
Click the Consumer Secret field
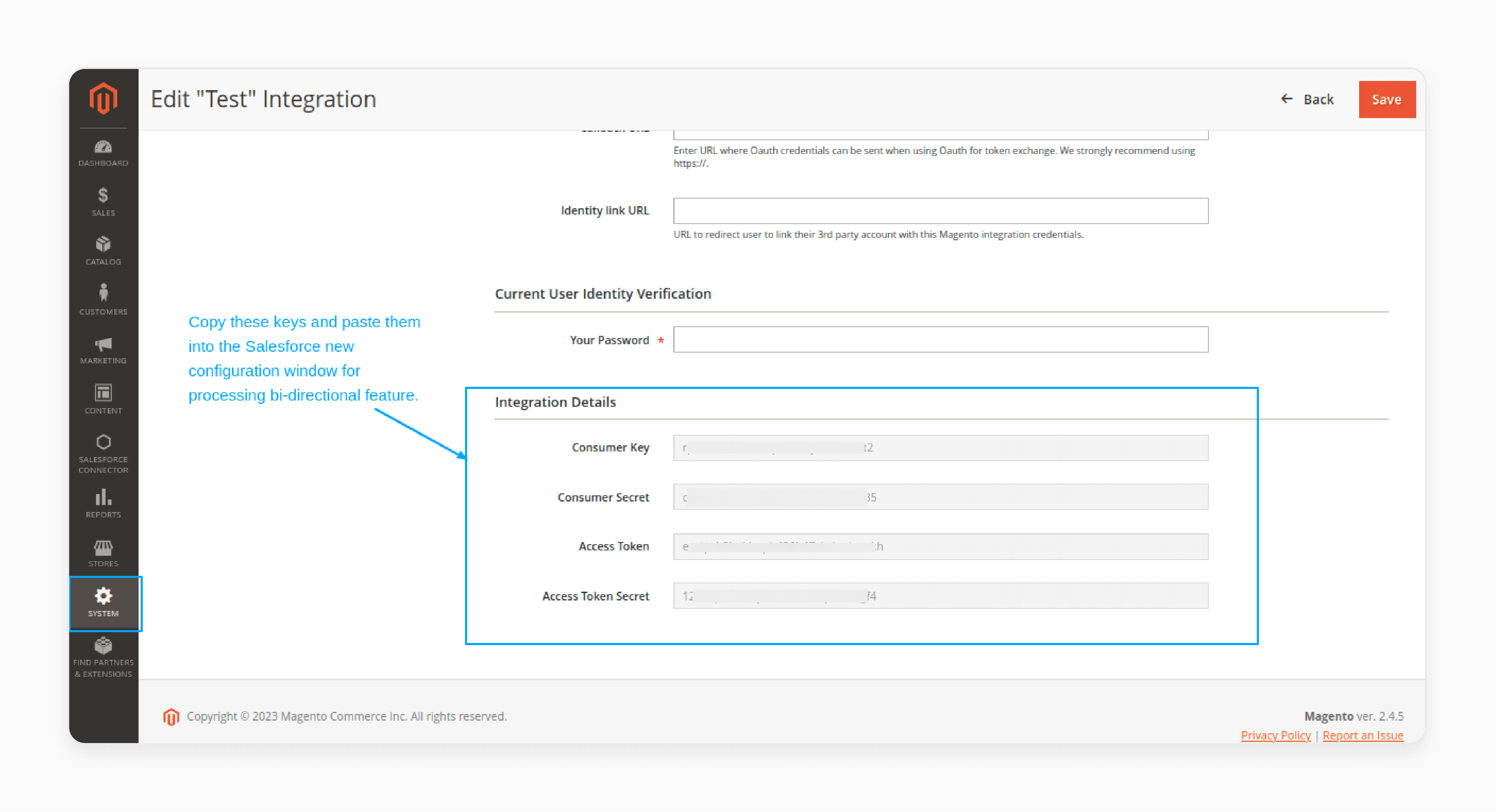coord(940,497)
